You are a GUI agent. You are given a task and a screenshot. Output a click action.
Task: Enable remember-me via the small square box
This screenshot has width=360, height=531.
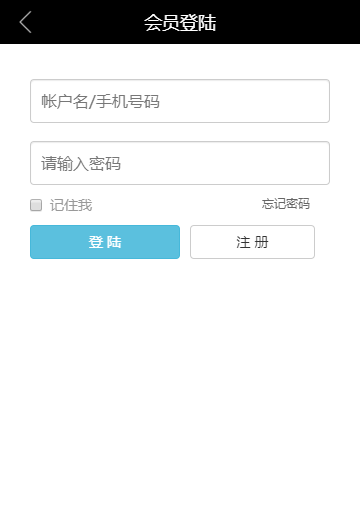(36, 205)
